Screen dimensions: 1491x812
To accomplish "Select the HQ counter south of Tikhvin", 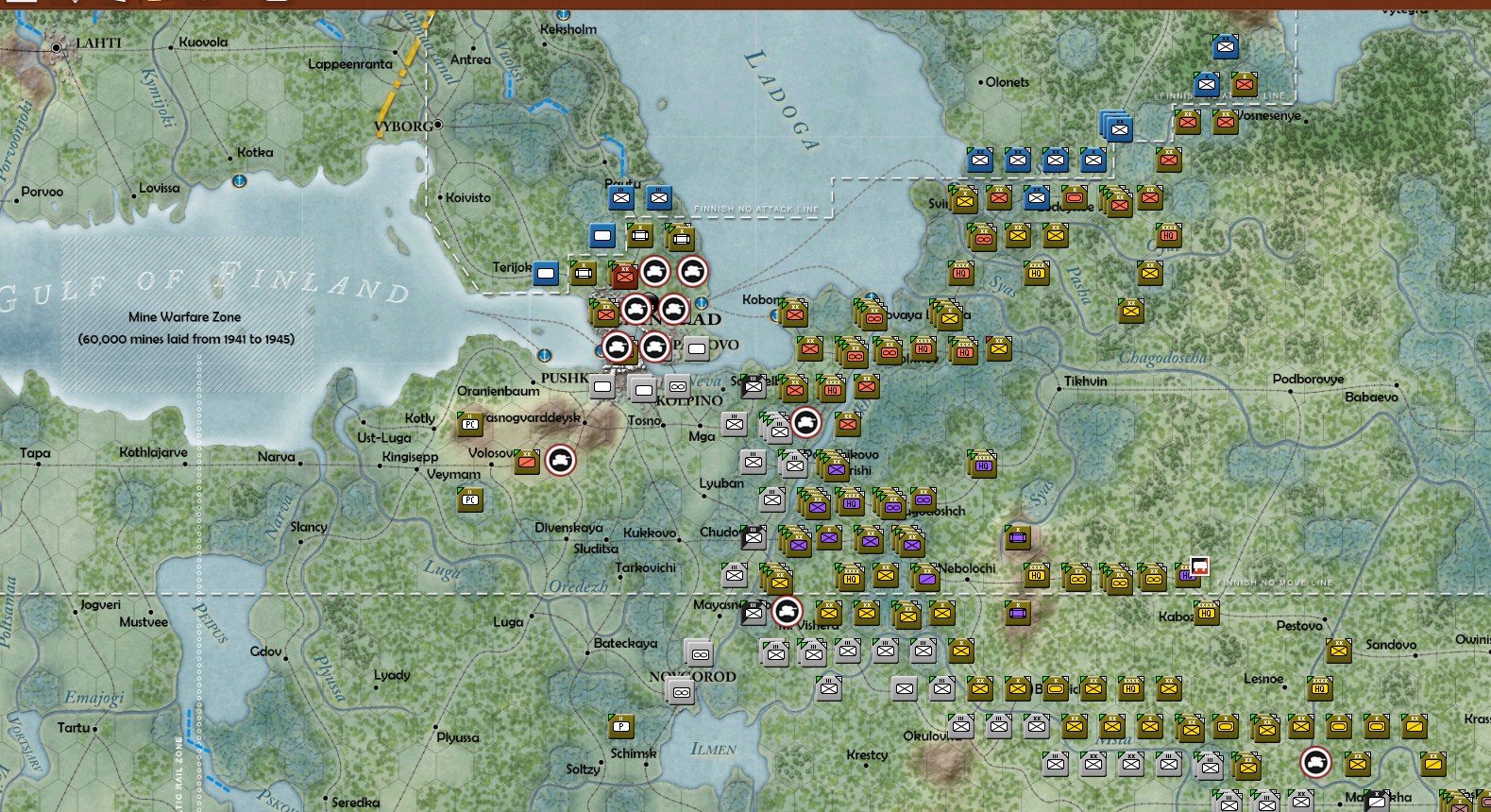I will click(982, 463).
